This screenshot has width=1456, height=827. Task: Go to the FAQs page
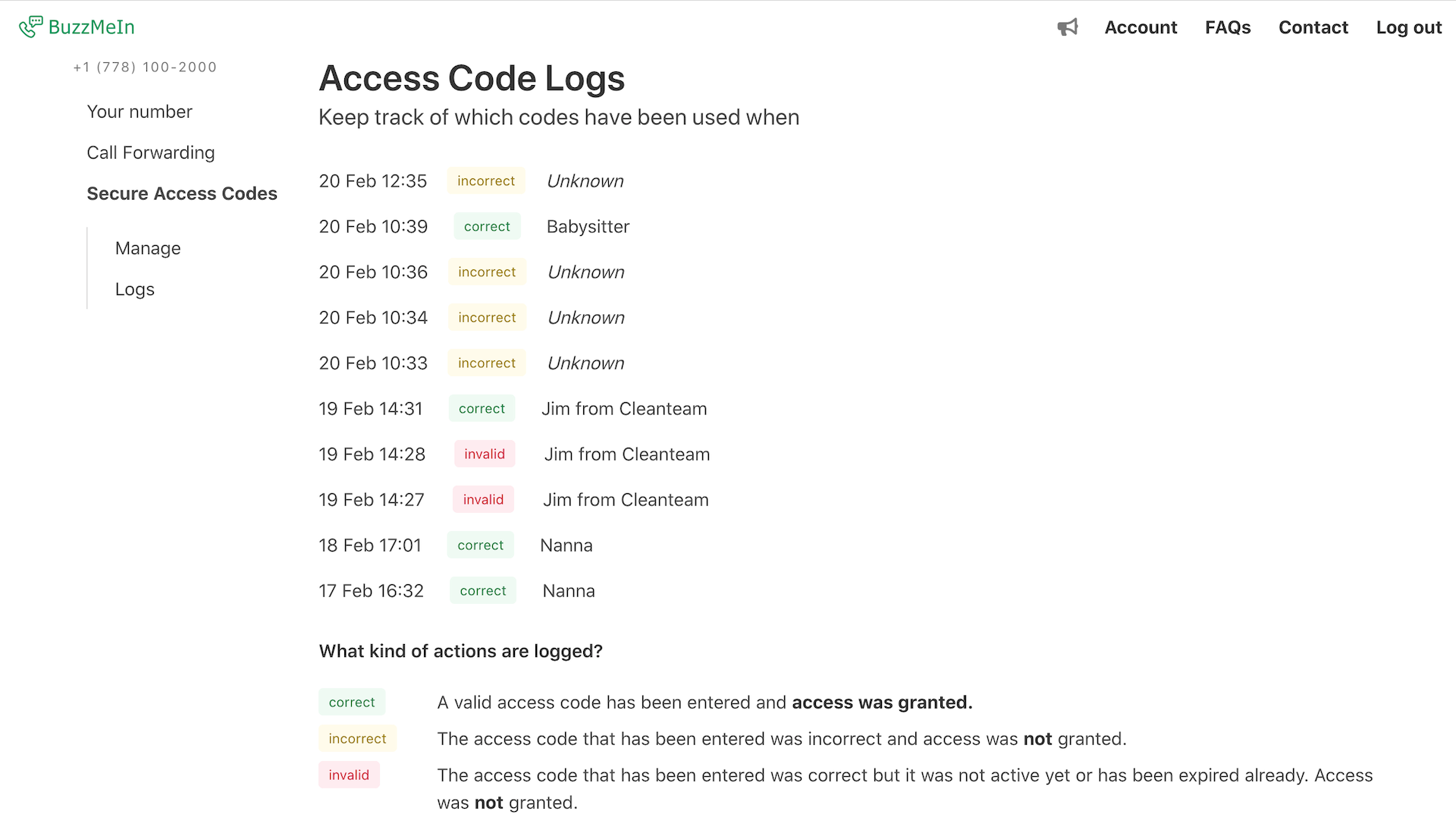tap(1228, 27)
